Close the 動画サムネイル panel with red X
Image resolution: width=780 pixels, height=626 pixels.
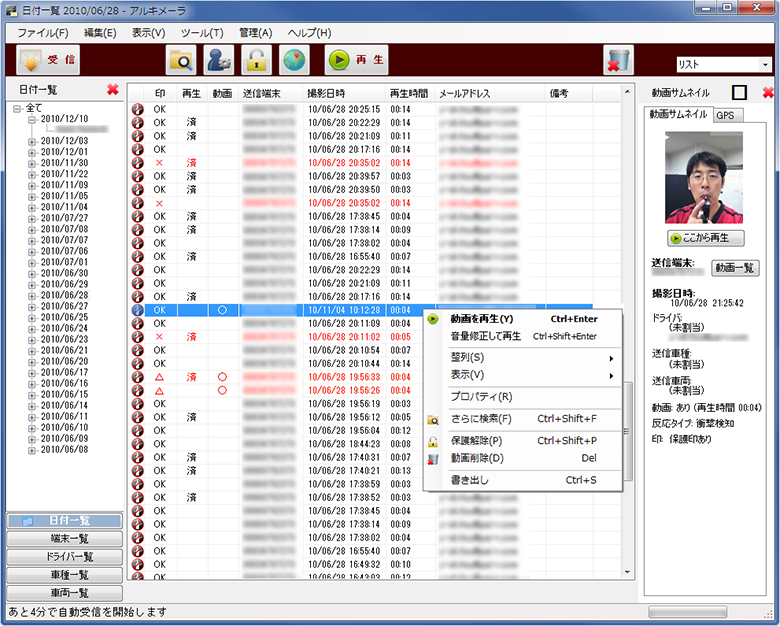pos(768,92)
